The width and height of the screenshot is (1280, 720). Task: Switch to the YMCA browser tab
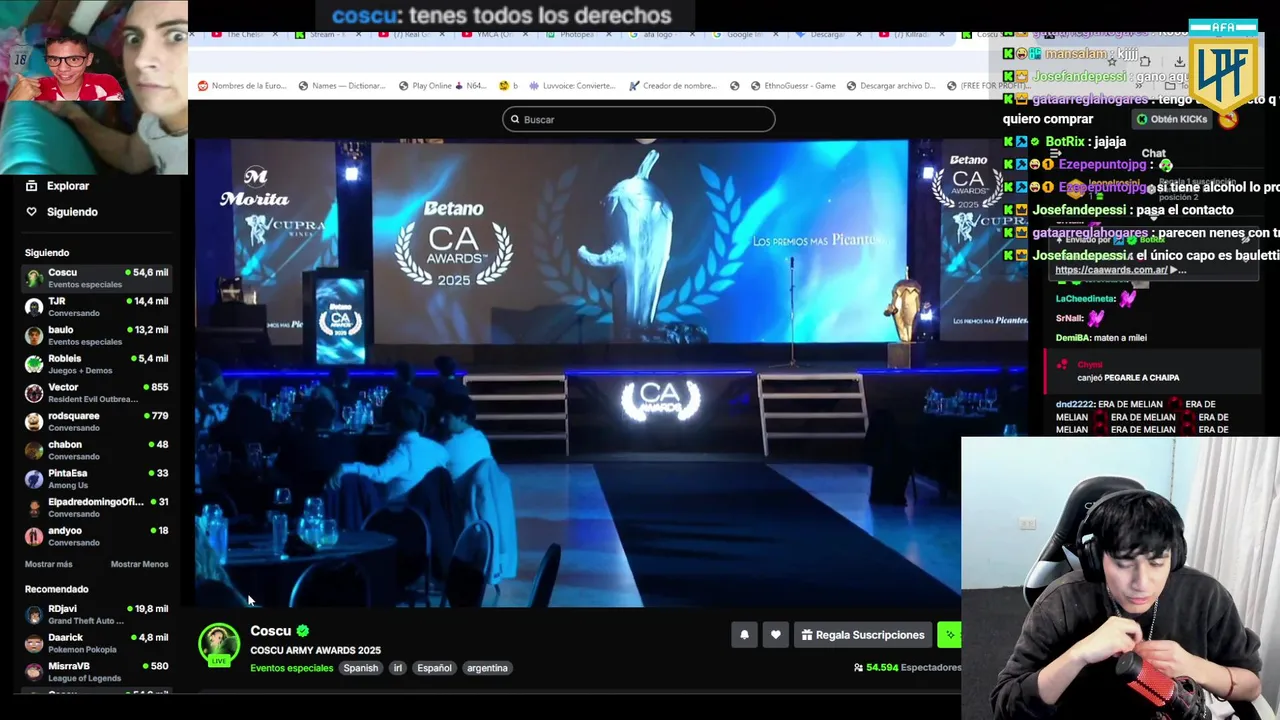pyautogui.click(x=493, y=35)
